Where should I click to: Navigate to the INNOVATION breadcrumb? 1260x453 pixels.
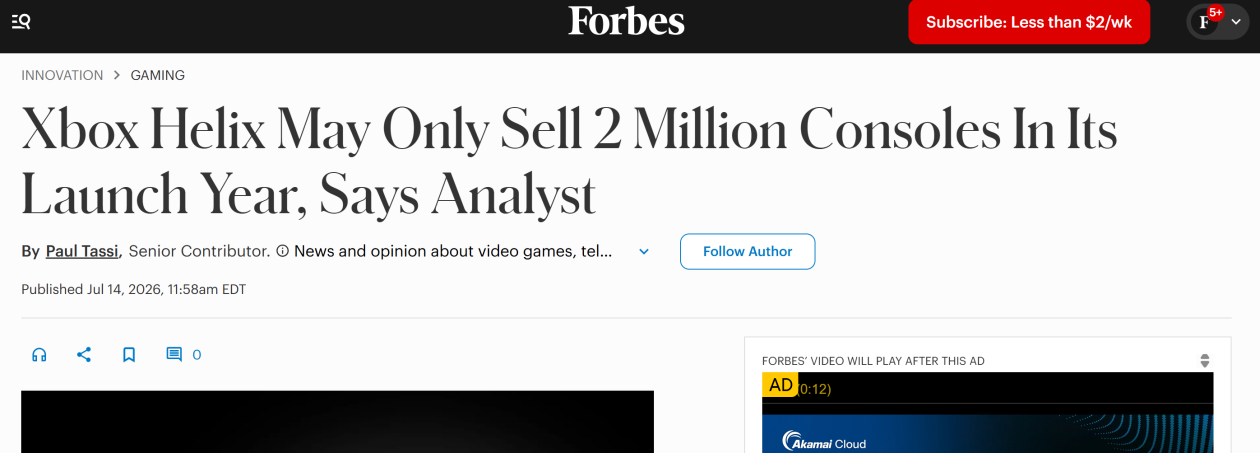coord(62,75)
